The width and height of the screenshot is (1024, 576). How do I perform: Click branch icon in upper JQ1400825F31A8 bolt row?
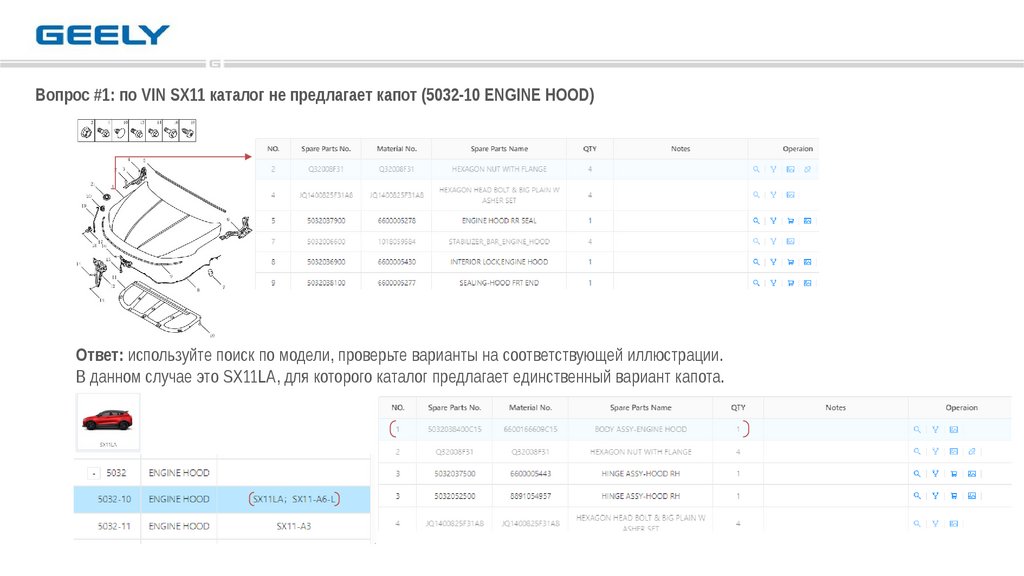click(x=773, y=195)
